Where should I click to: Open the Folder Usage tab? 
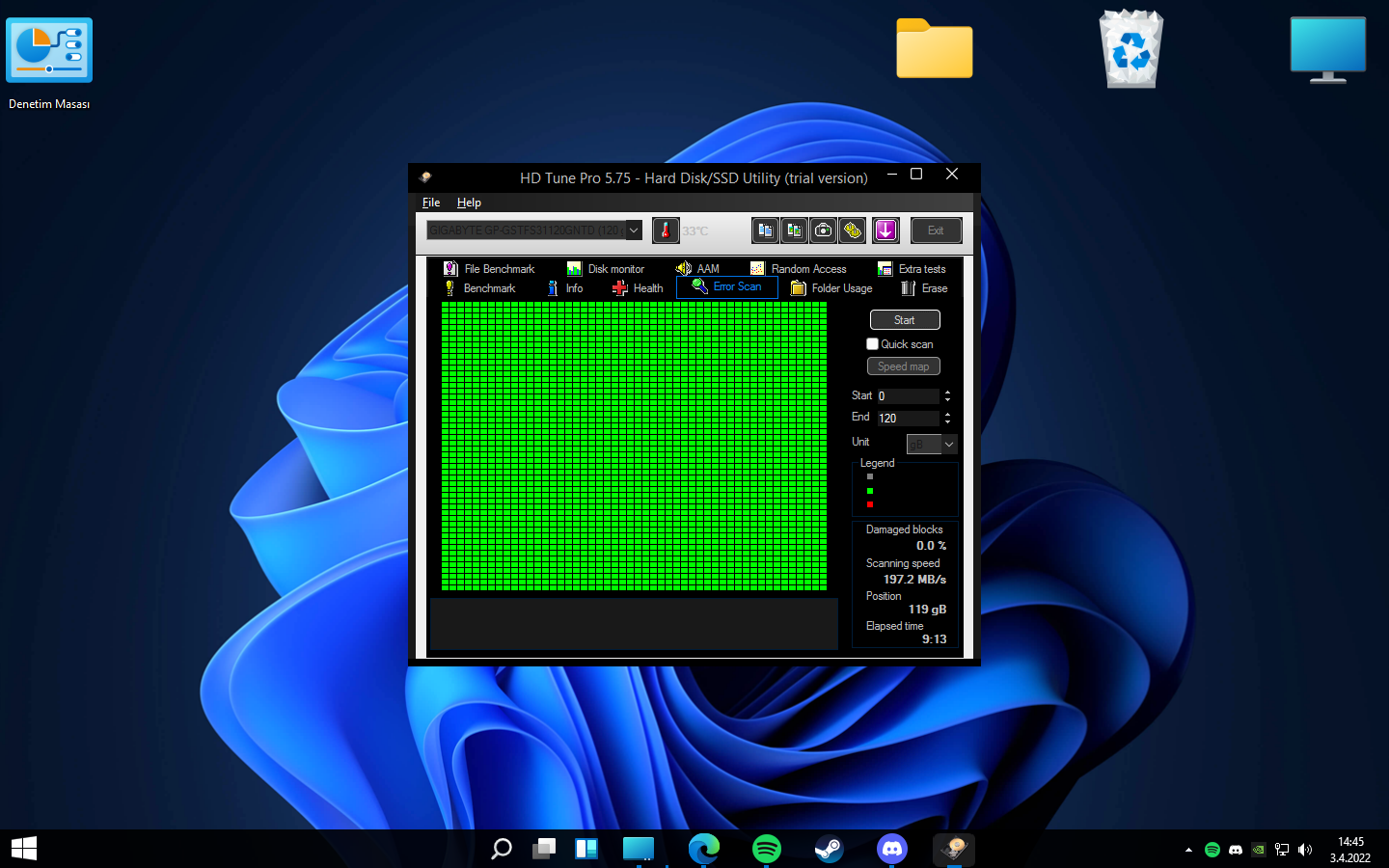point(831,288)
